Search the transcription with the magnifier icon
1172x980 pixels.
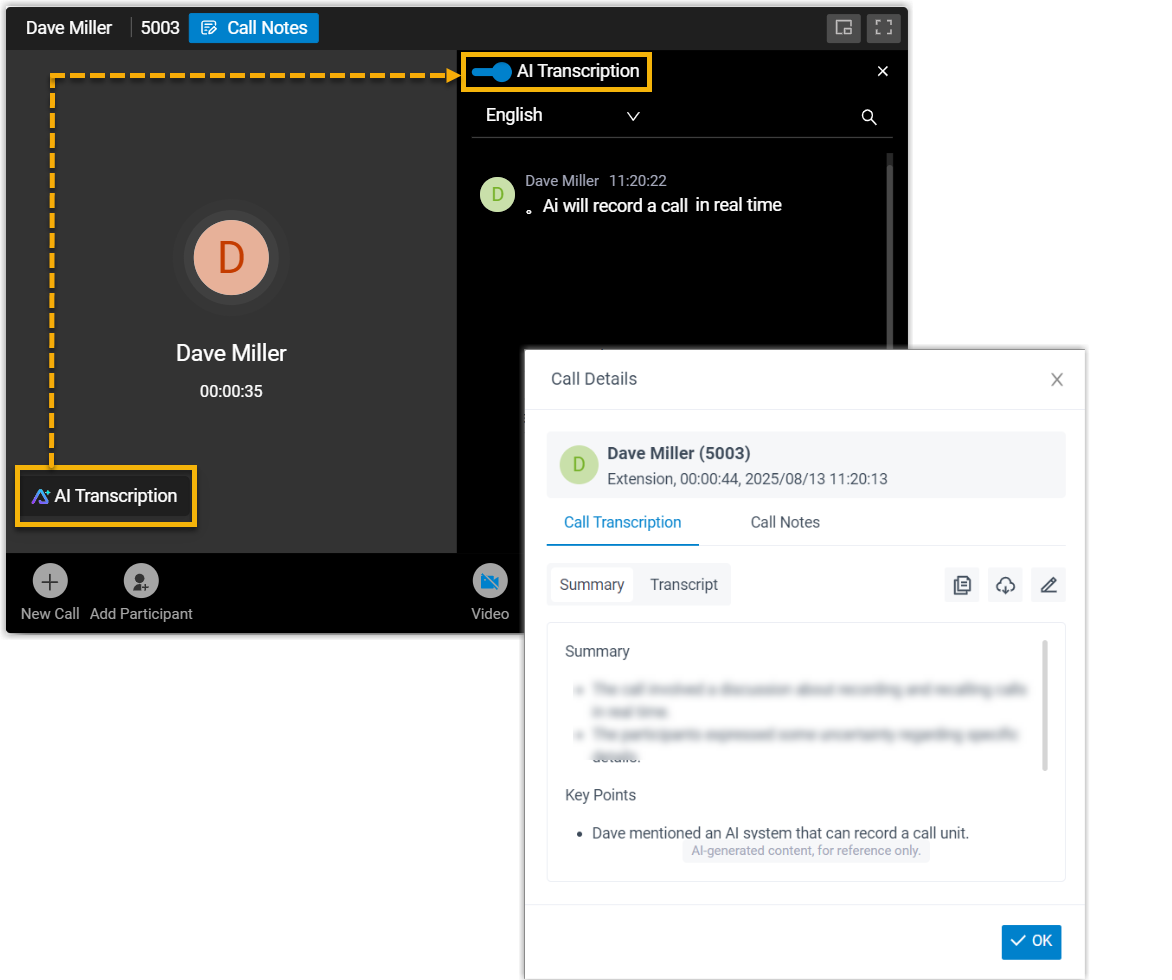(869, 117)
